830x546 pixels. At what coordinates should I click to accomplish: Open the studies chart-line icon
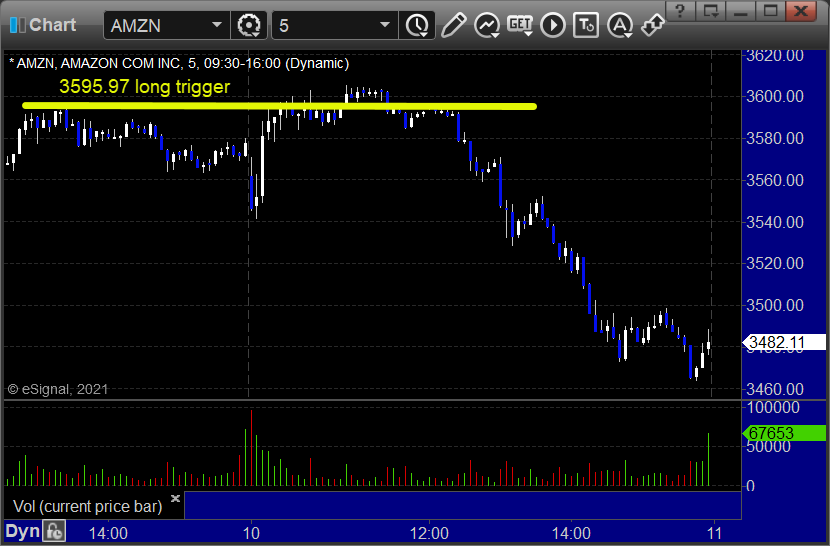click(487, 25)
